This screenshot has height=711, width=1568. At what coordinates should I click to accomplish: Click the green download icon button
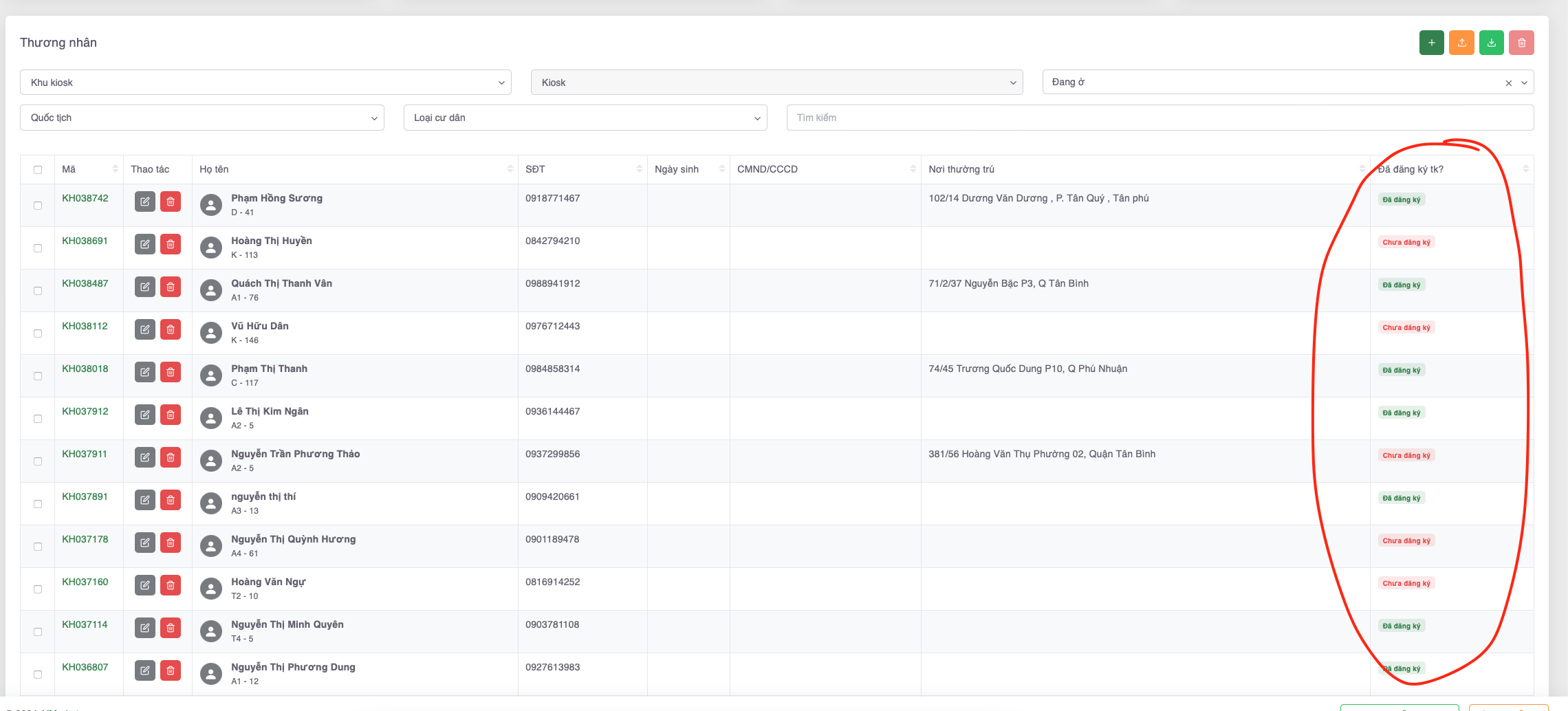tap(1491, 43)
